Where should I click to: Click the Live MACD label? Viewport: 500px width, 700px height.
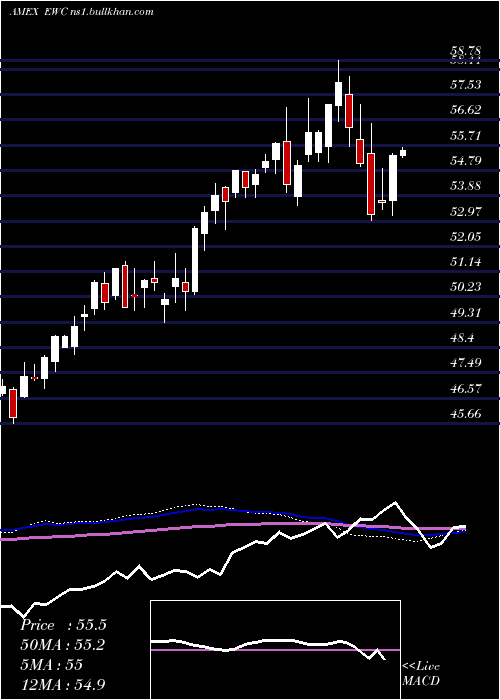(x=421, y=673)
